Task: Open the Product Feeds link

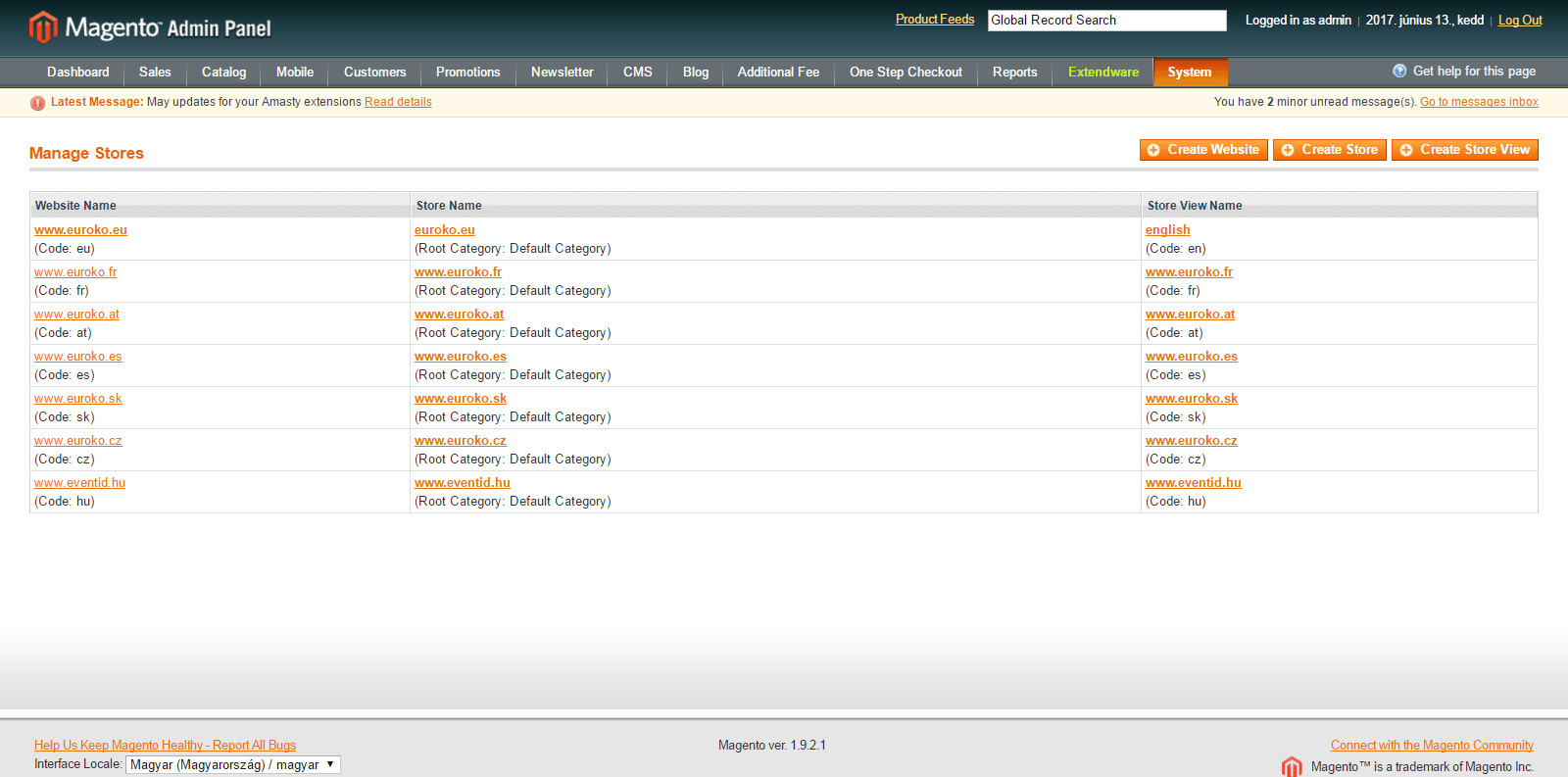Action: click(x=935, y=20)
